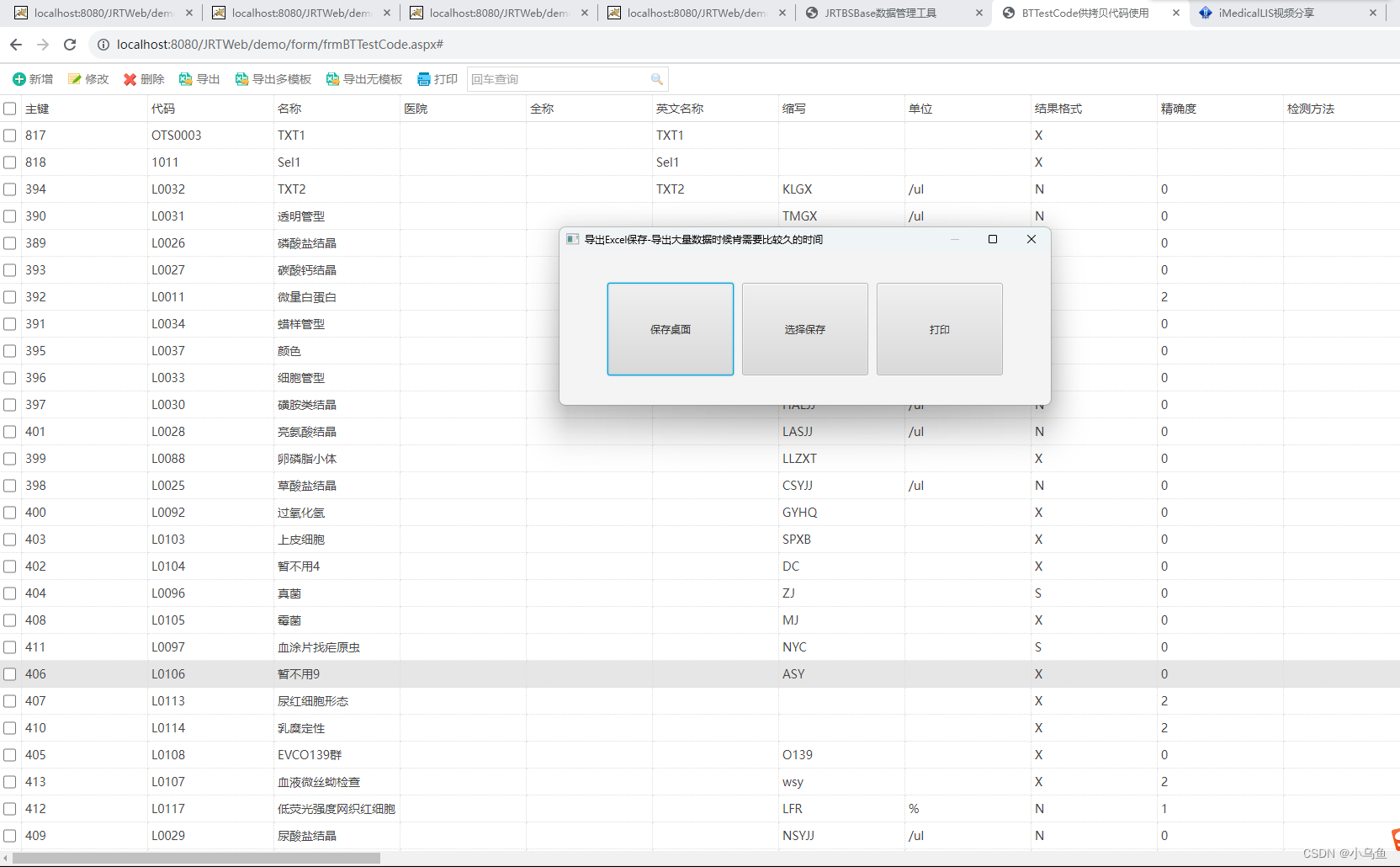Switch to first localhost JRTWeb tab
Image resolution: width=1400 pixels, height=867 pixels.
[x=103, y=13]
